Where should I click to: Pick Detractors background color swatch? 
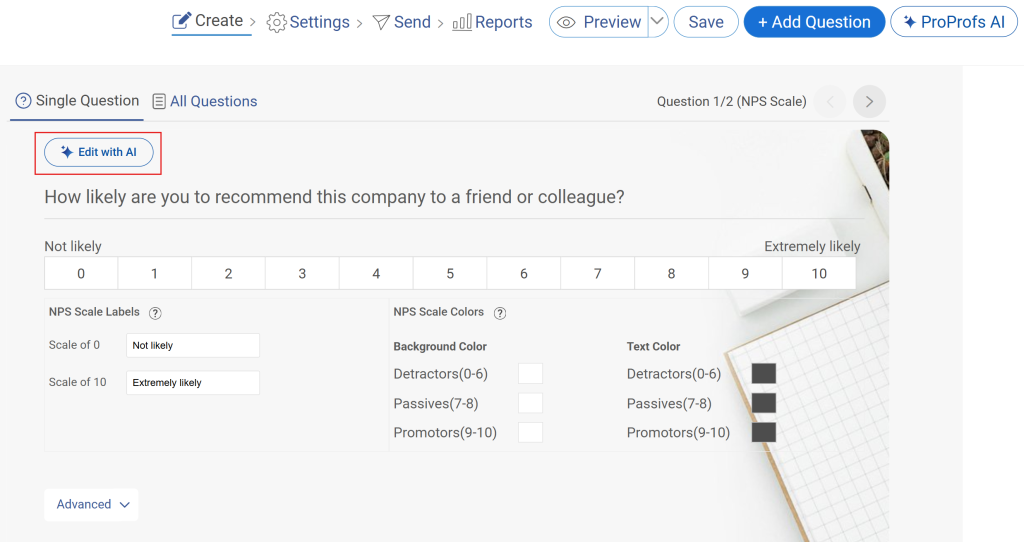(530, 374)
